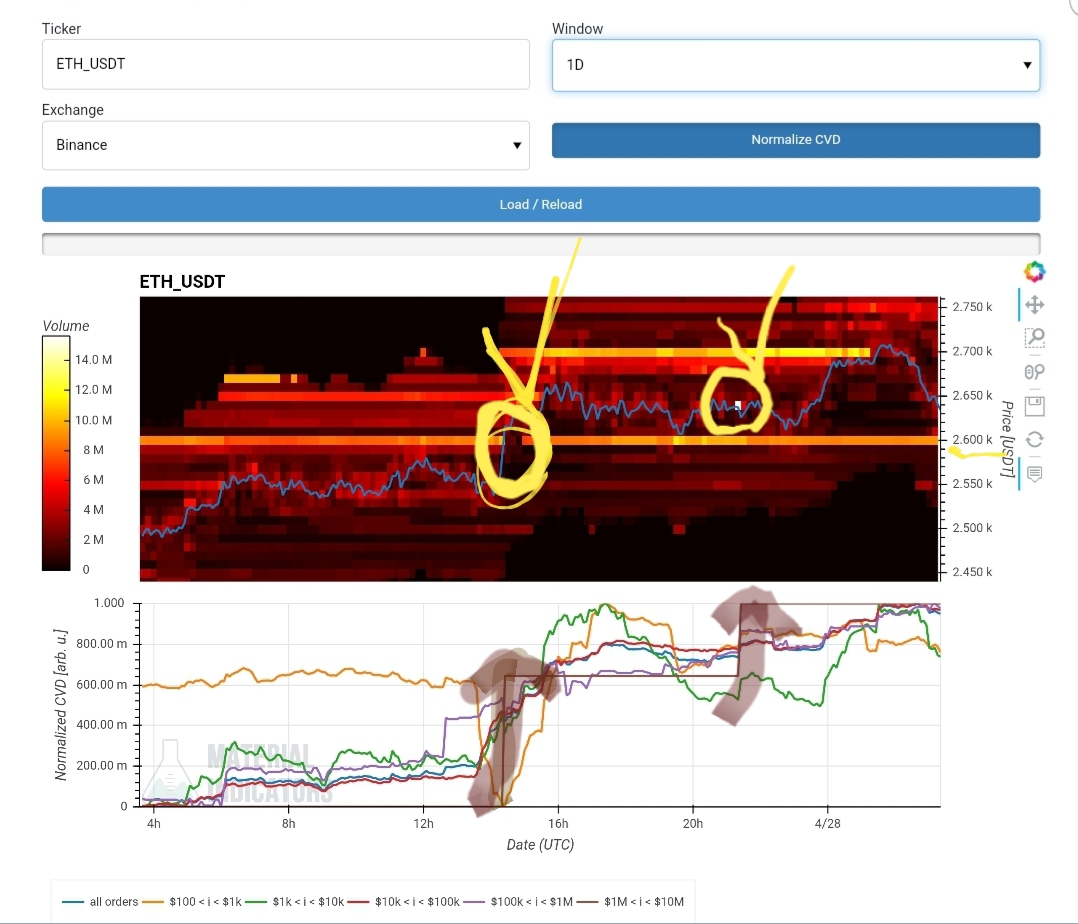Click the '2.750 k' price axis label

coord(972,307)
